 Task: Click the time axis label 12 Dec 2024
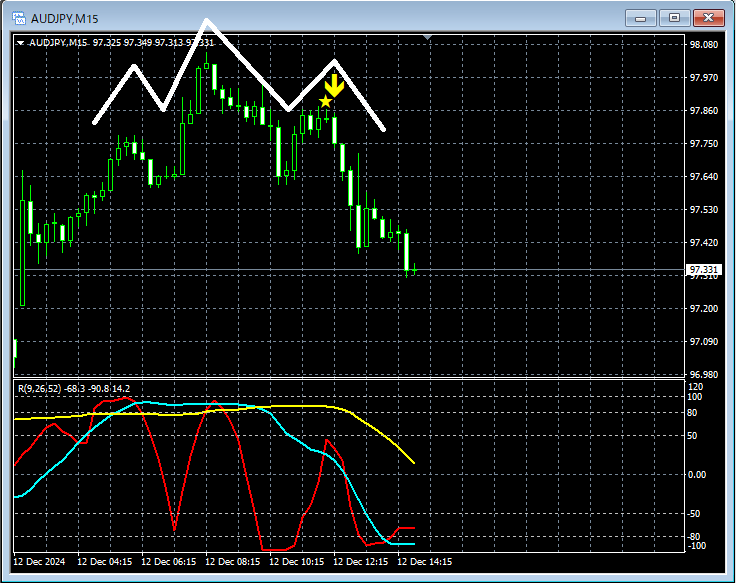(39, 561)
